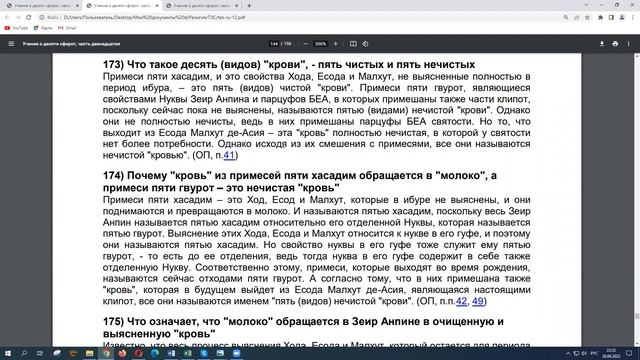Open the Windows Start menu
The height and width of the screenshot is (360, 640).
8,353
